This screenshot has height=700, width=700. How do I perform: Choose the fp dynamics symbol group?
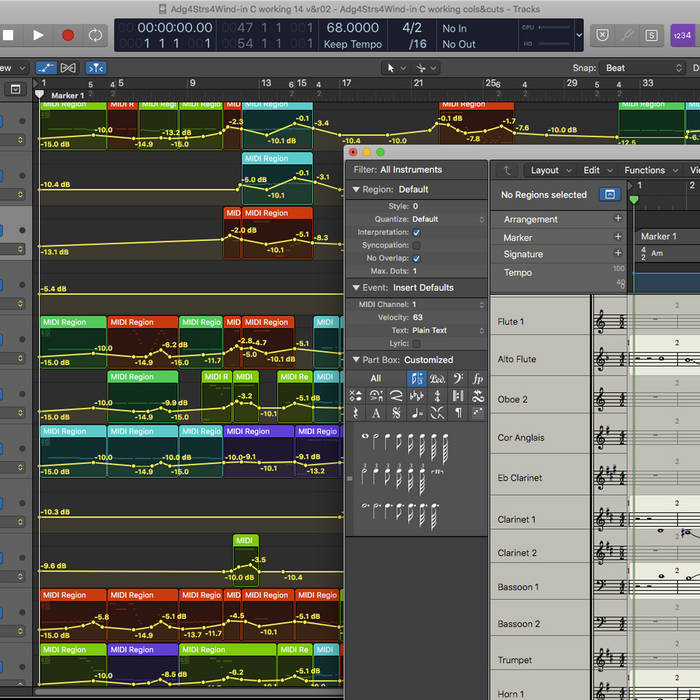click(477, 379)
